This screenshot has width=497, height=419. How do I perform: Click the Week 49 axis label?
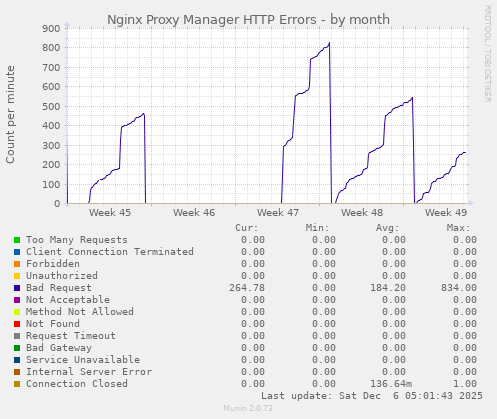point(446,213)
